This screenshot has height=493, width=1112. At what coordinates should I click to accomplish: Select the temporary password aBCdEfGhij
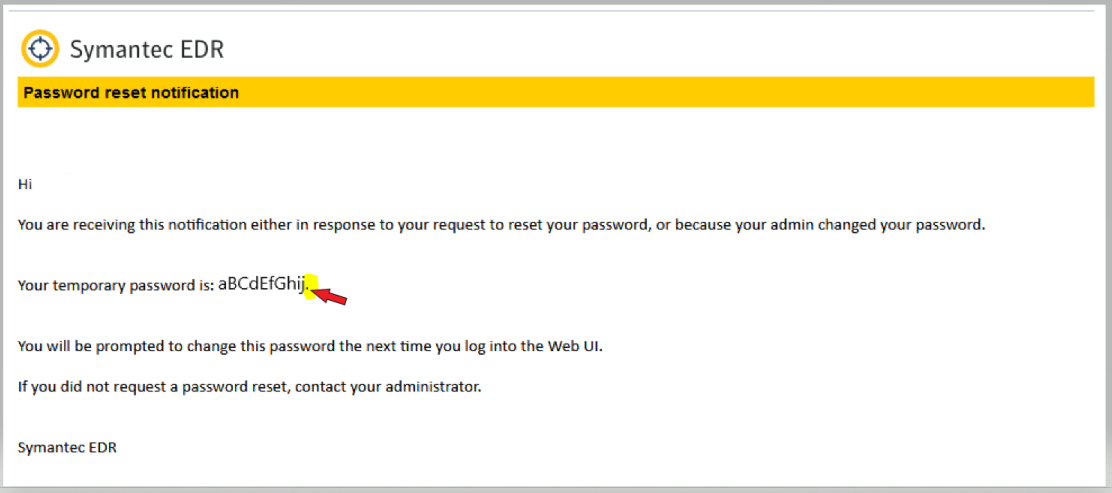click(x=261, y=285)
